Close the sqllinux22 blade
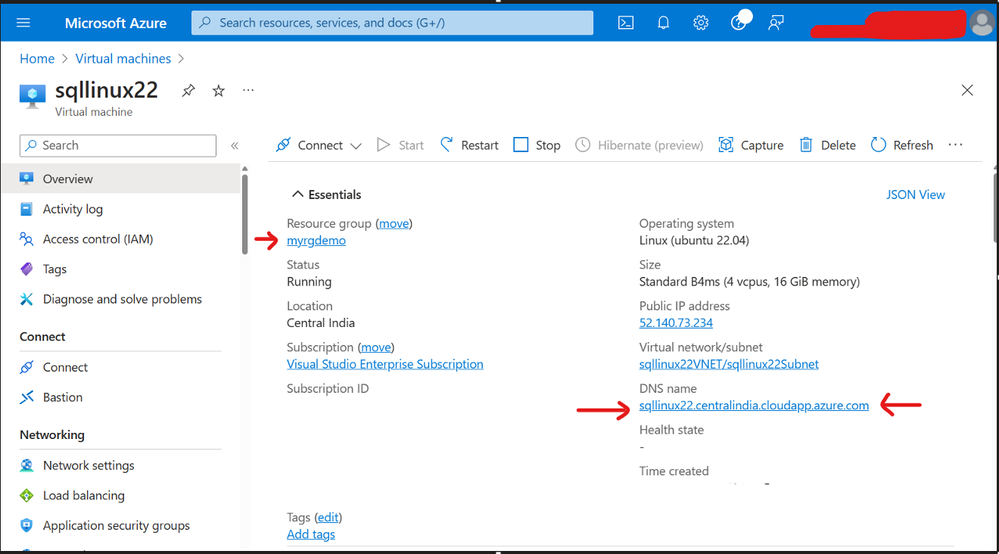999x554 pixels. coord(967,90)
